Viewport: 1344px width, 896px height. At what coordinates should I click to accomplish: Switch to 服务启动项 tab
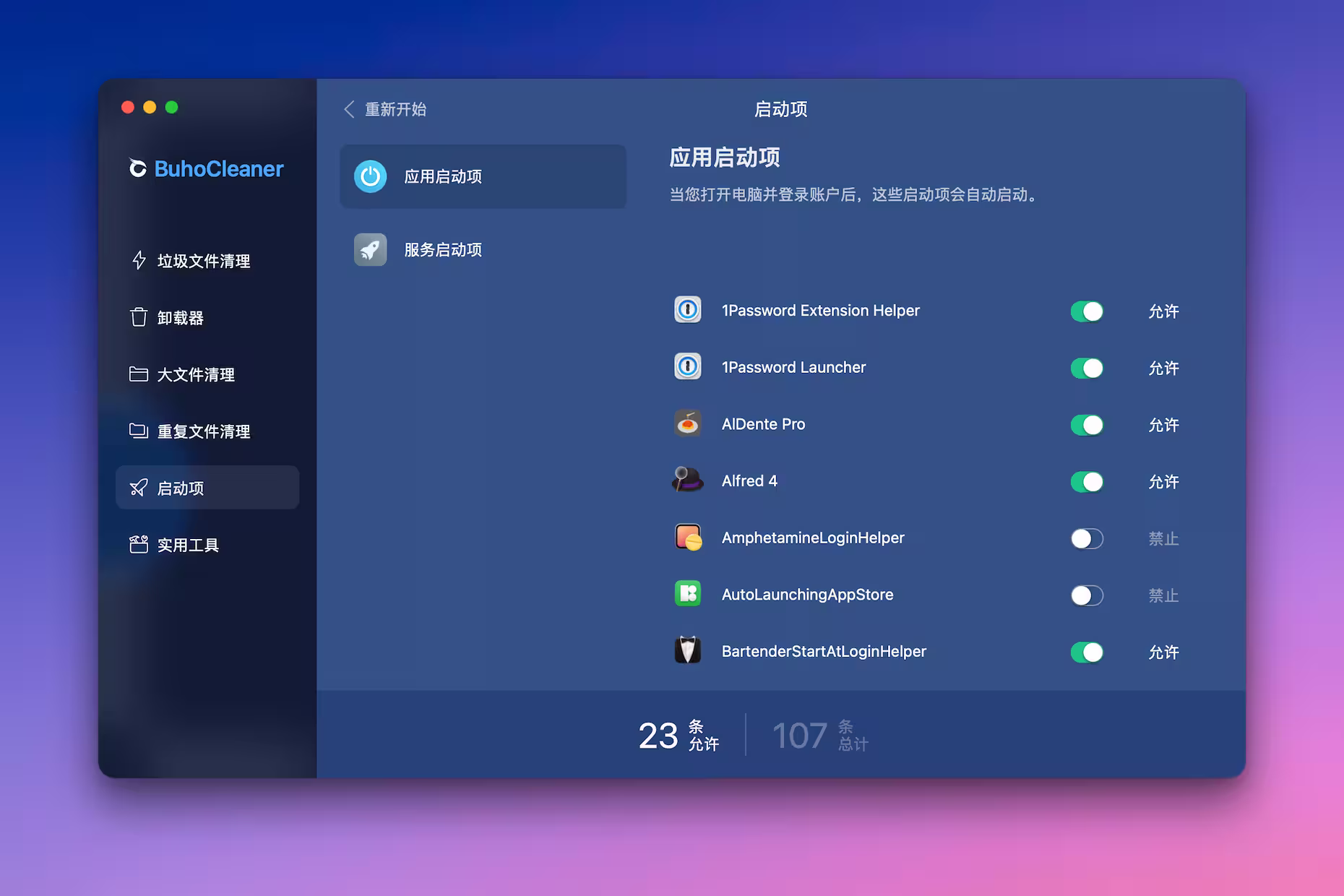483,249
